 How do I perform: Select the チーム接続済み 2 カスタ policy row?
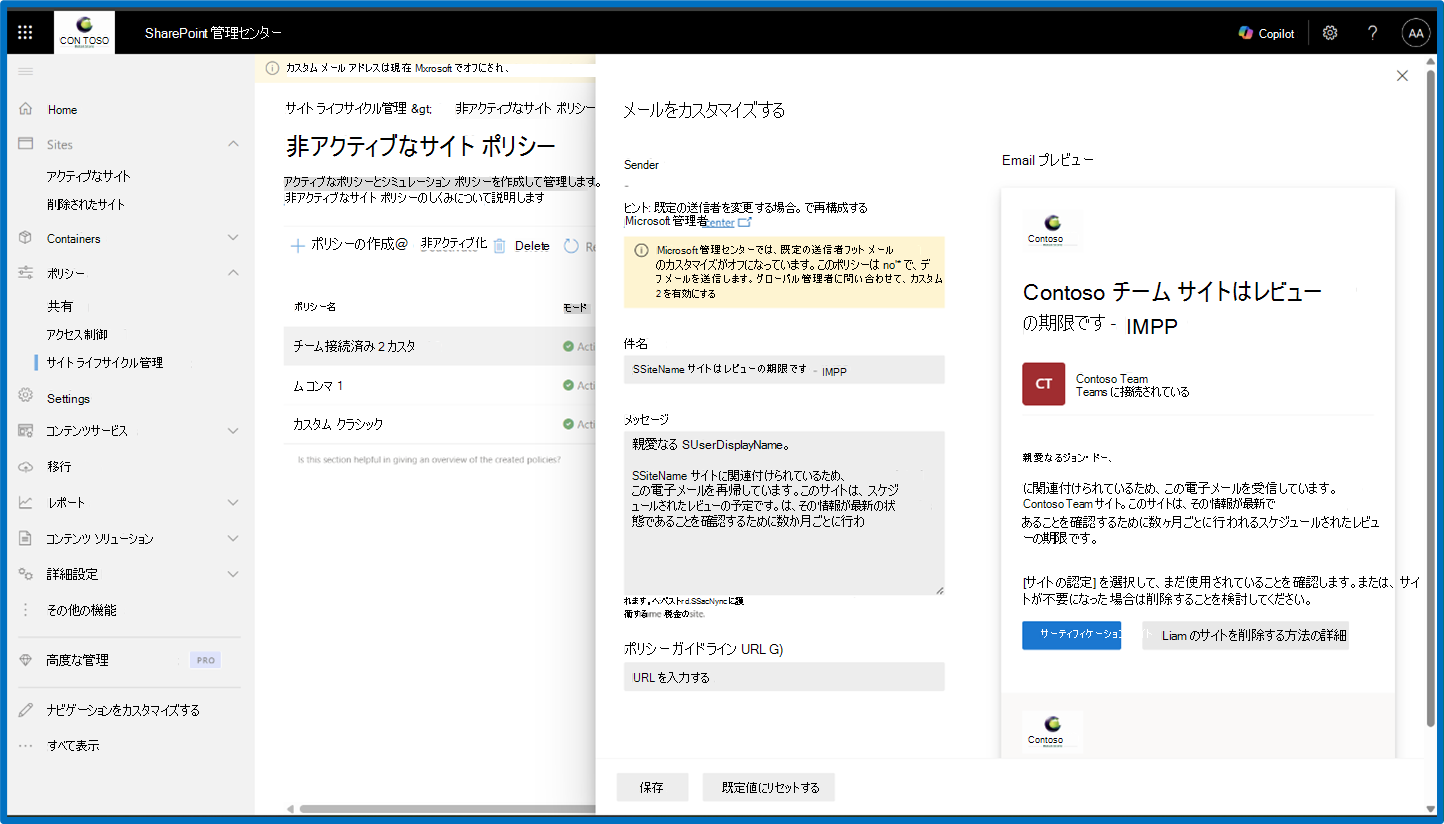pyautogui.click(x=439, y=346)
